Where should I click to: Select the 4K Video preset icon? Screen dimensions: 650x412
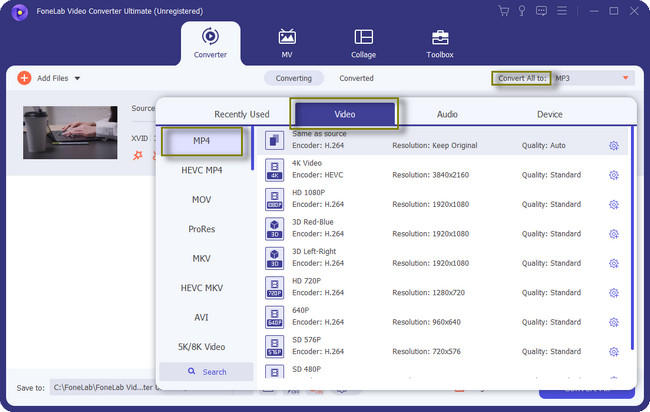274,170
